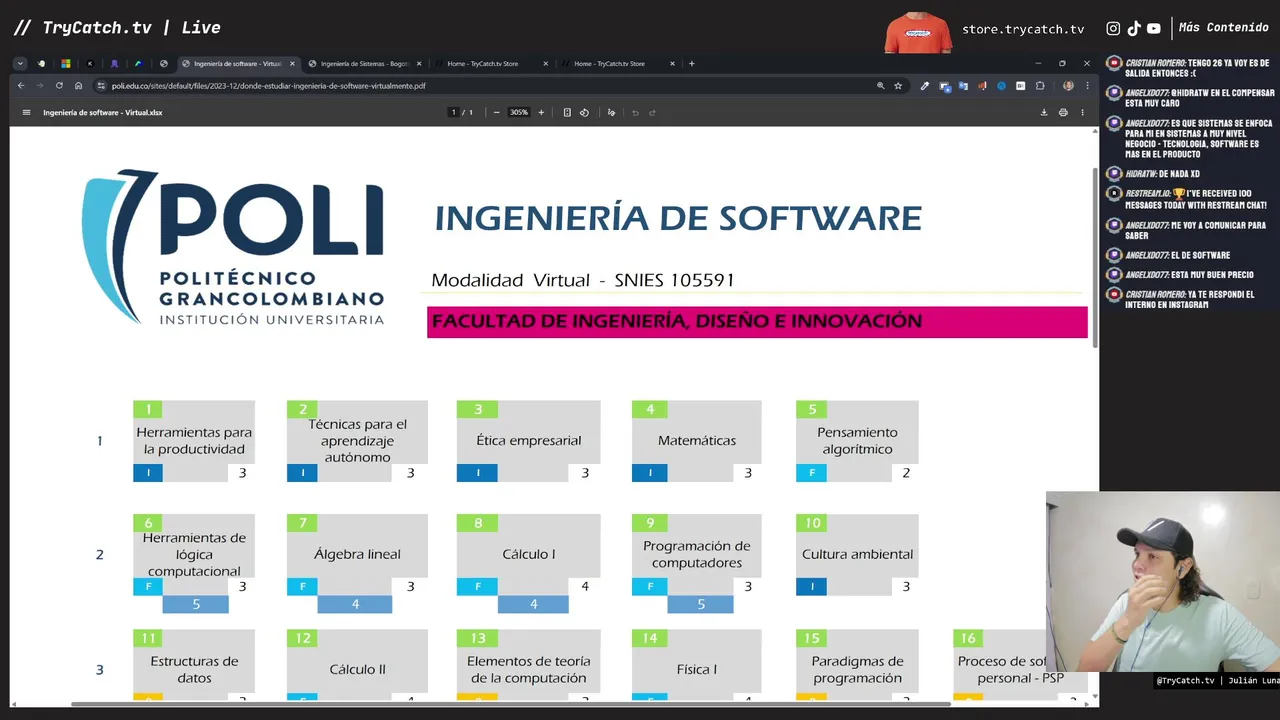Click the Álgebra lineal course box
This screenshot has height=720, width=1280.
click(x=357, y=555)
